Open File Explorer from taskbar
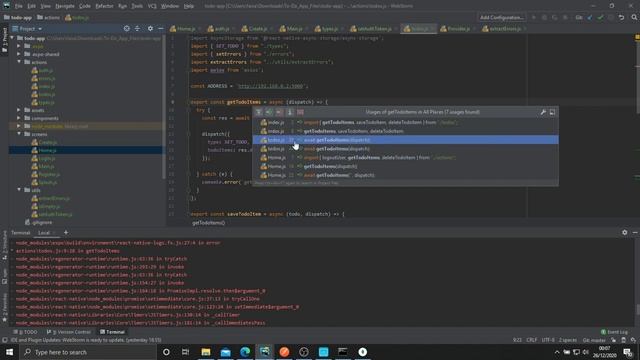The height and width of the screenshot is (360, 640). [x=206, y=352]
